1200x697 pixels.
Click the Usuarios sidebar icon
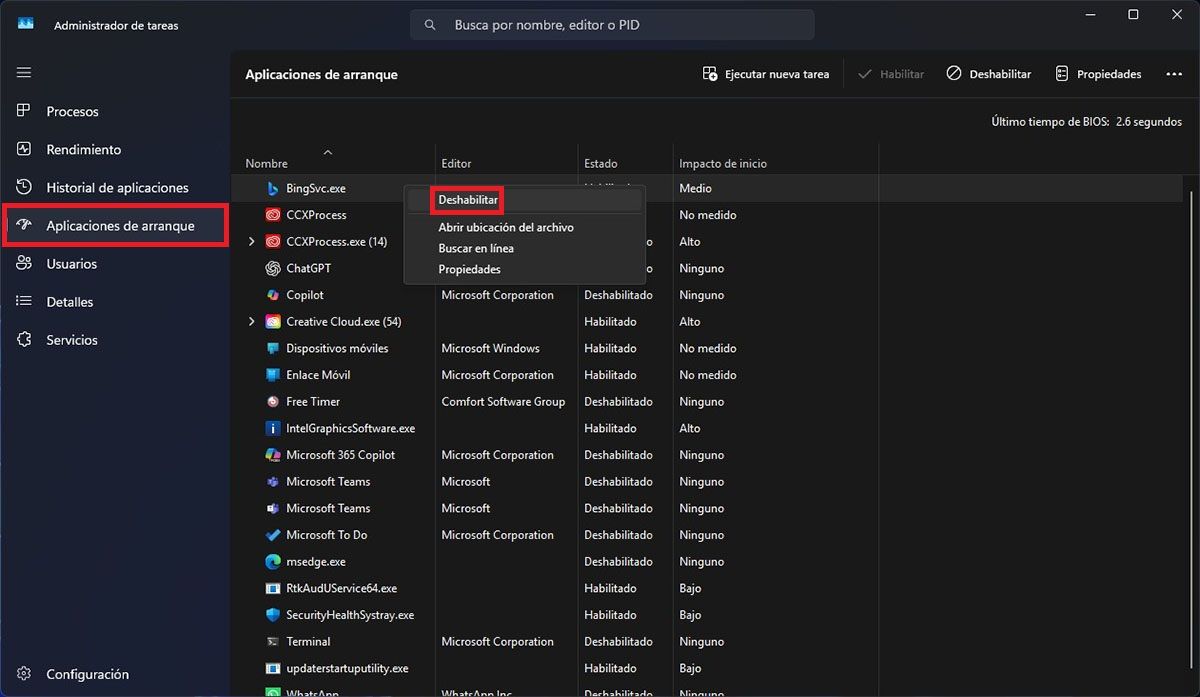coord(24,264)
